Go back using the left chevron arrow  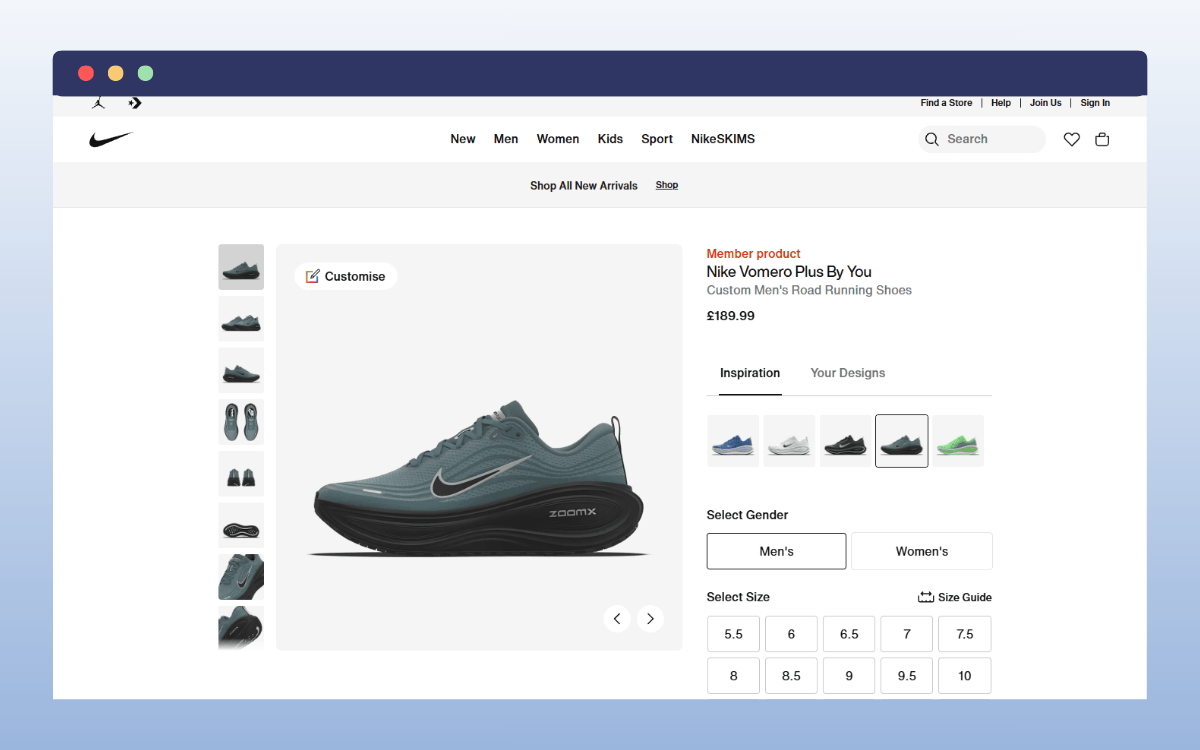coord(616,618)
